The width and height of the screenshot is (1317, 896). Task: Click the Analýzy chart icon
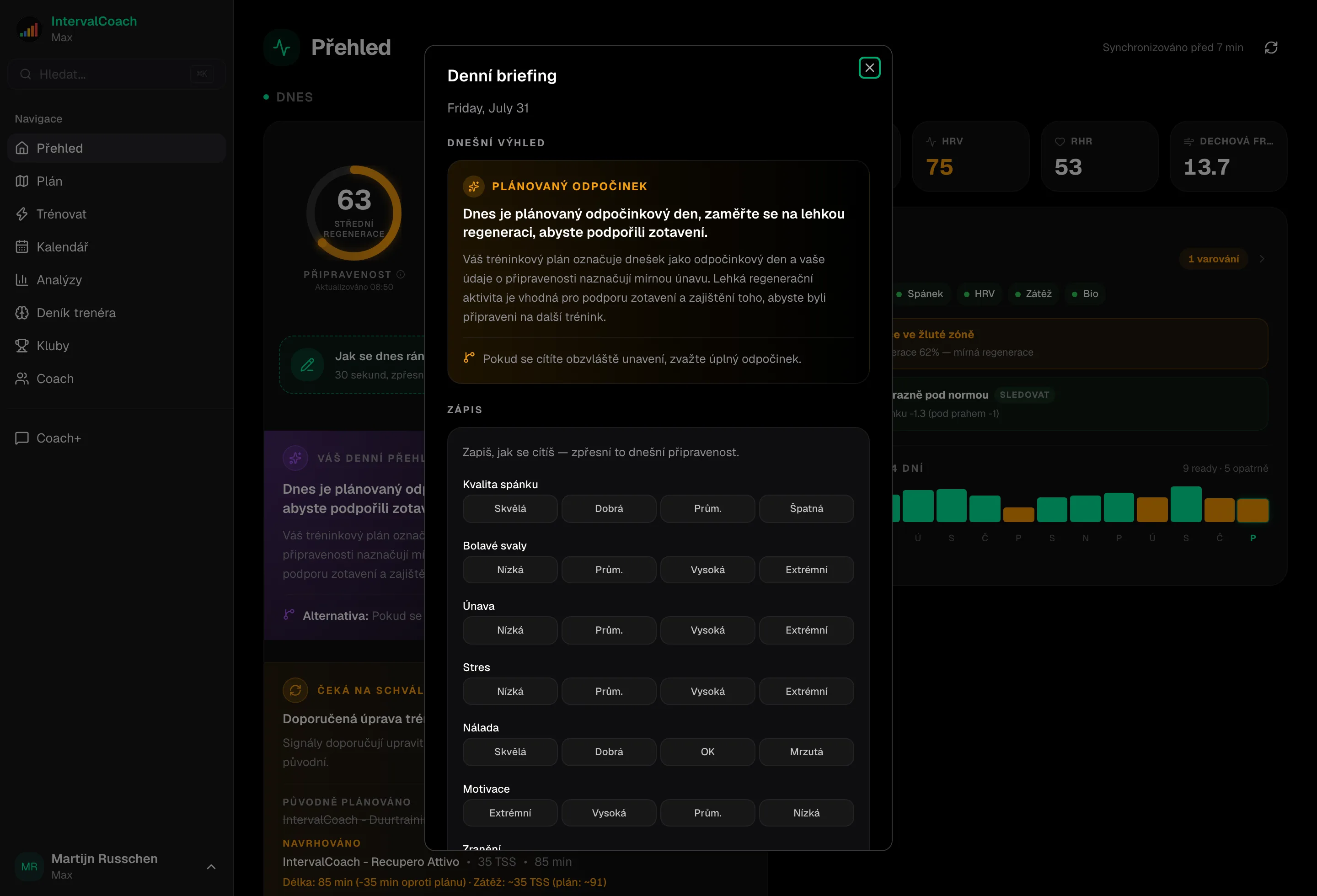(x=22, y=280)
